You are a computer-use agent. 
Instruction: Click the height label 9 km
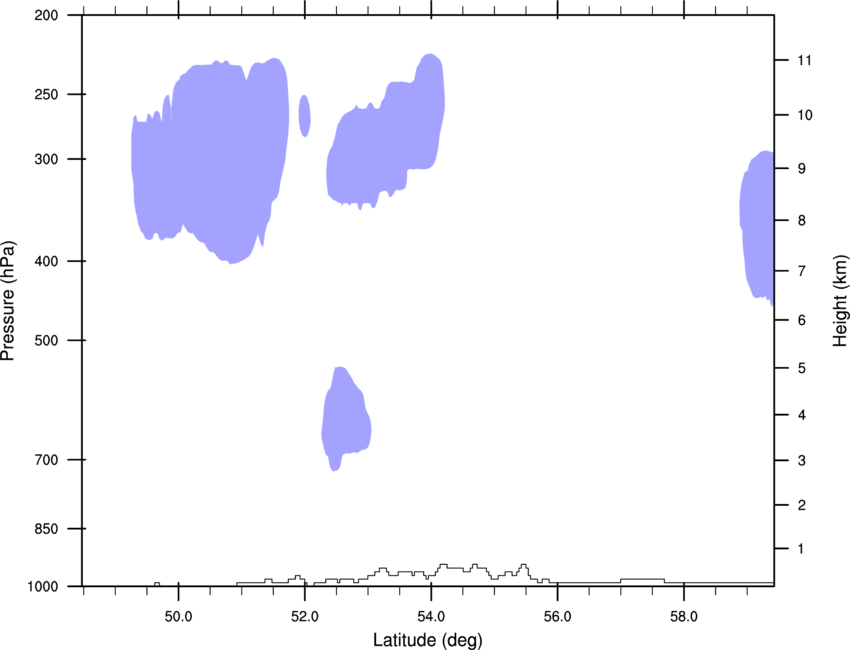coord(802,169)
